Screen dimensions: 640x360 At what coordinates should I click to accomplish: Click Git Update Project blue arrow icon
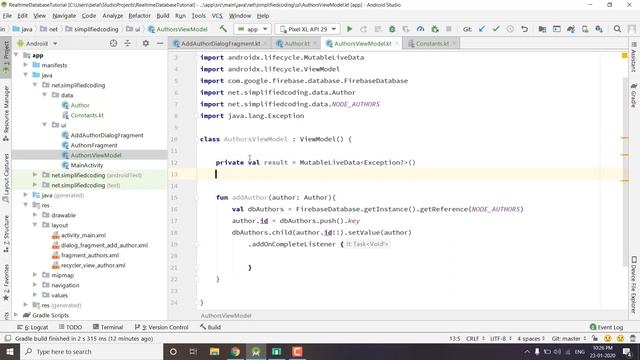[482, 29]
